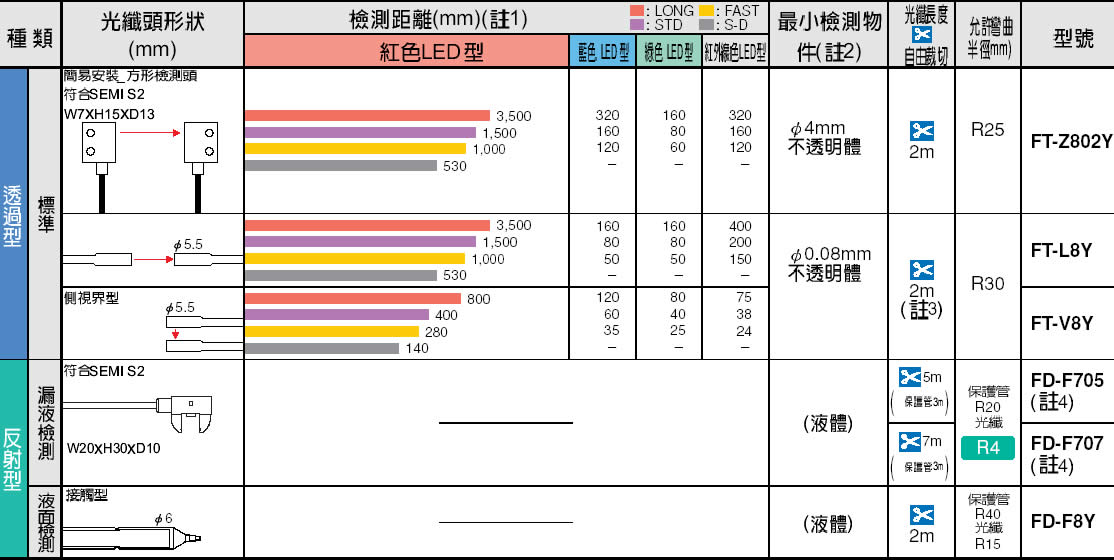Click the scissors icon beside 5m
This screenshot has height=560, width=1114.
click(x=909, y=377)
